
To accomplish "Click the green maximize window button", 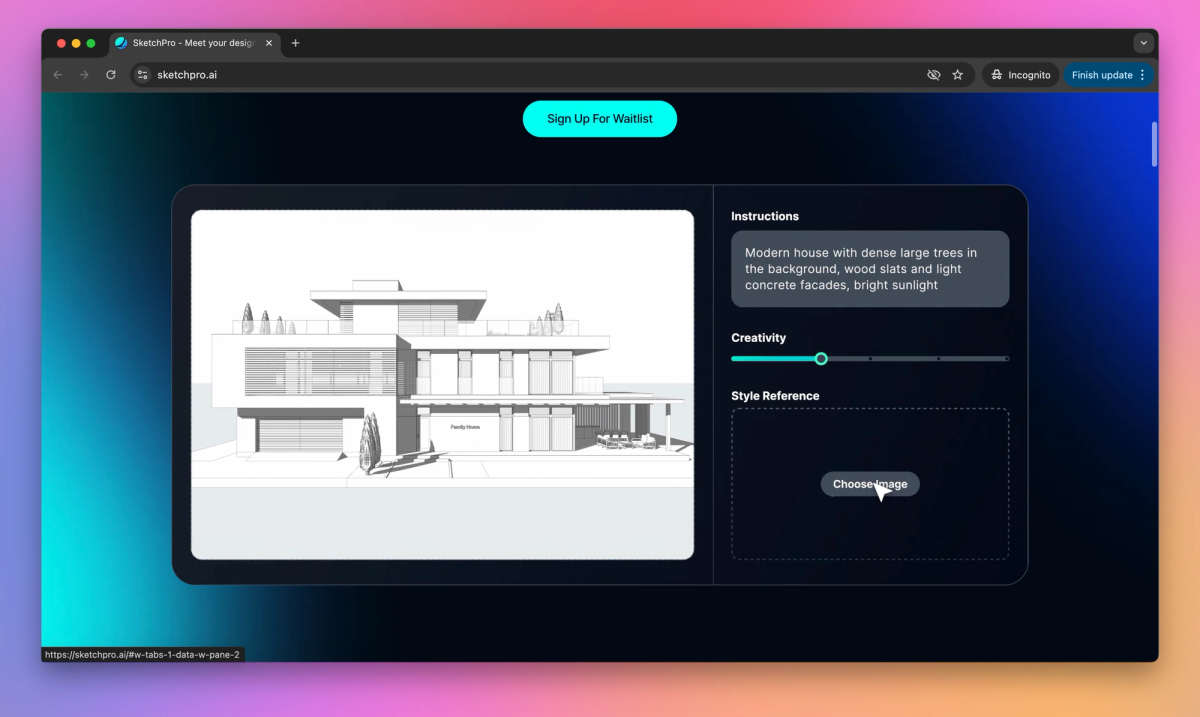I will point(91,43).
